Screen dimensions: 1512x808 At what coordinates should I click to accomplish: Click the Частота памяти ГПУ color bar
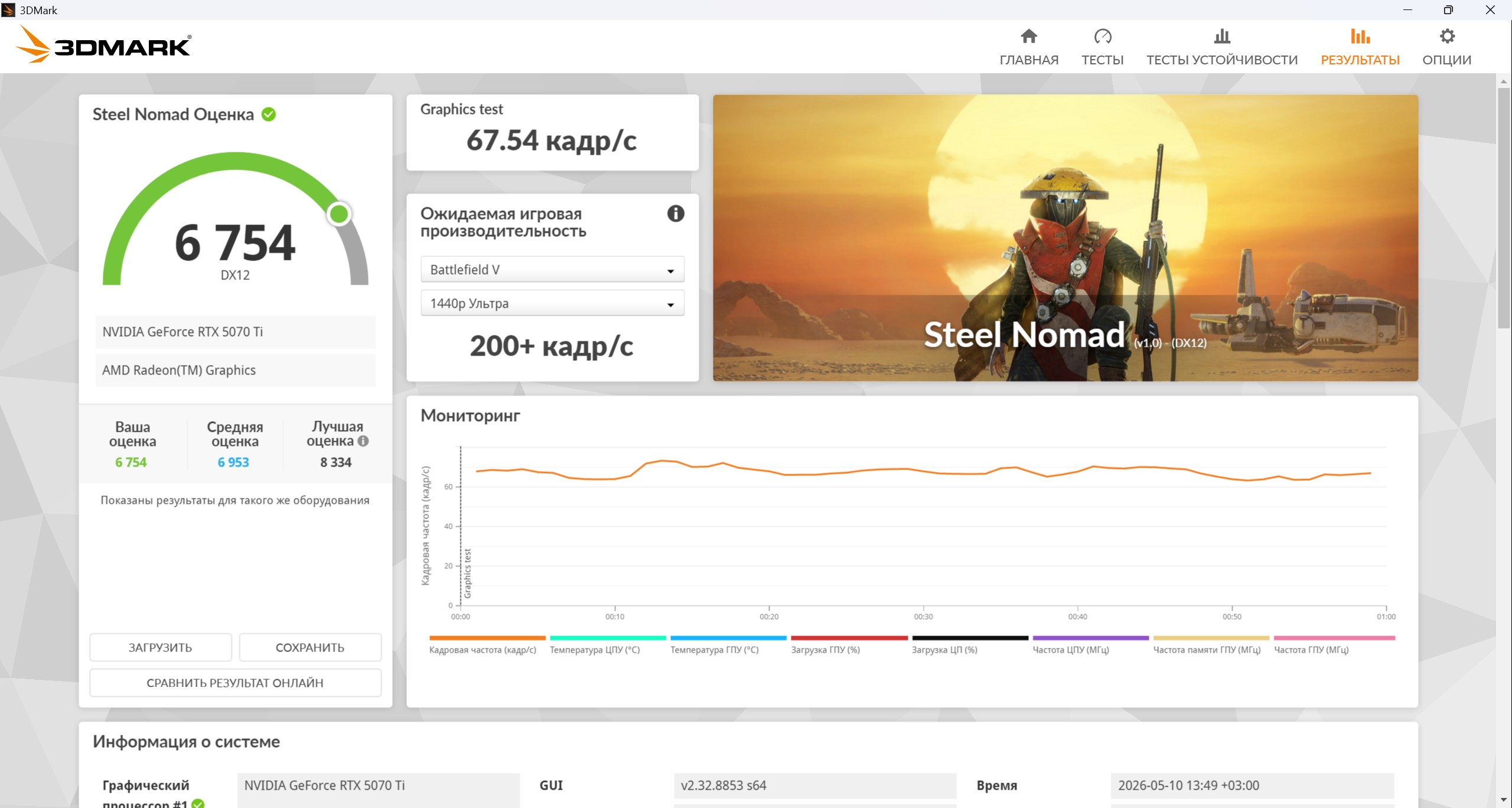click(1211, 638)
